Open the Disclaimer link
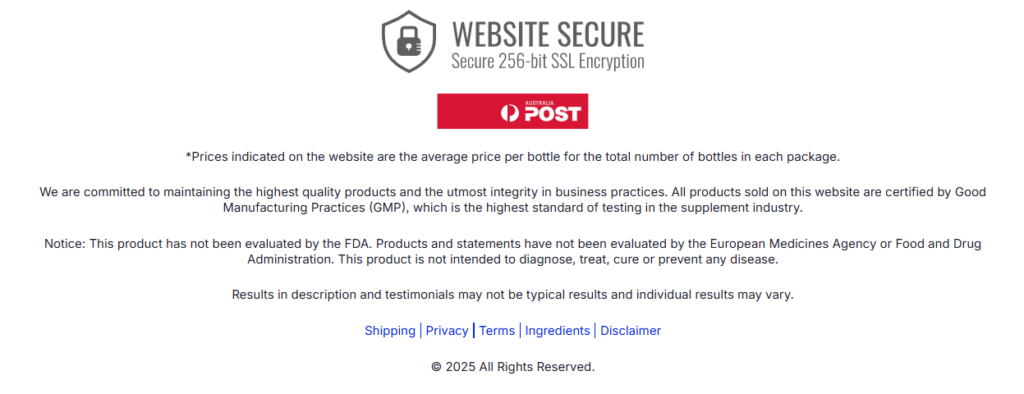 (631, 331)
